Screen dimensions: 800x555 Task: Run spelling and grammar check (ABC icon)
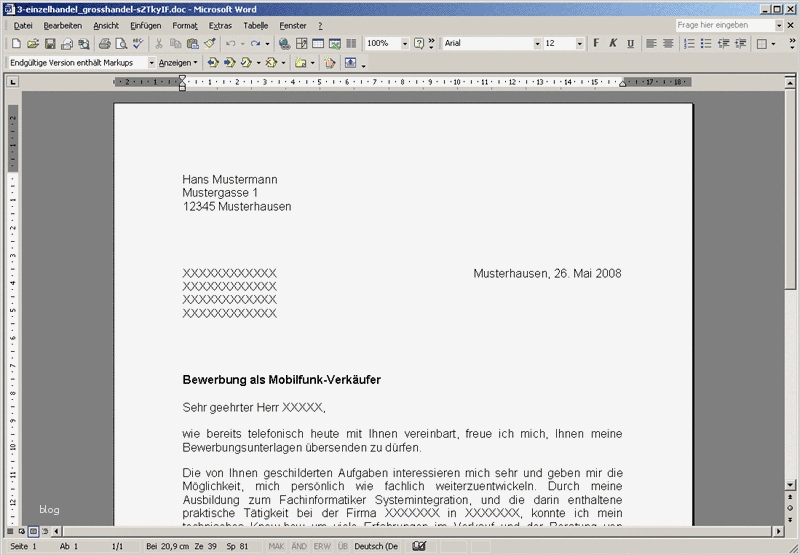coord(138,44)
